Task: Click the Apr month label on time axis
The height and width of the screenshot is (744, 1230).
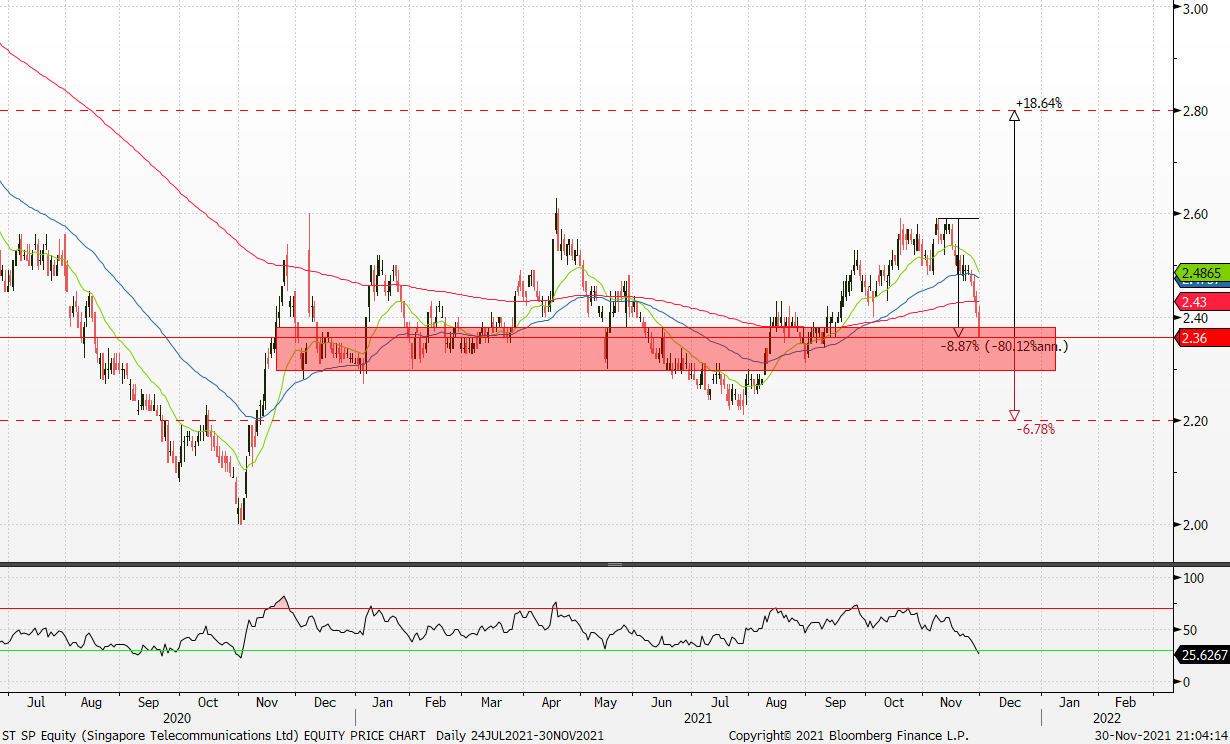Action: pyautogui.click(x=550, y=703)
